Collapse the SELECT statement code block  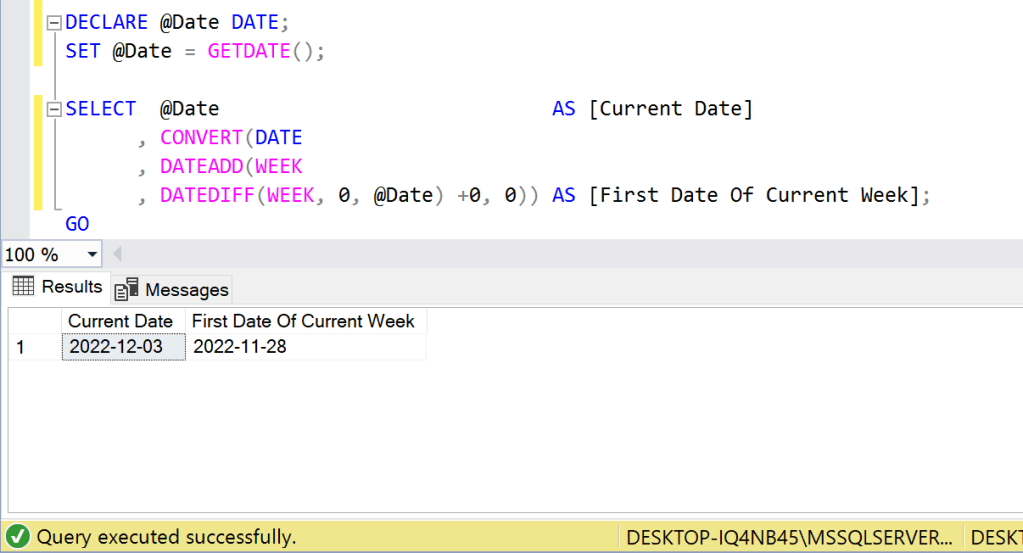[53, 109]
